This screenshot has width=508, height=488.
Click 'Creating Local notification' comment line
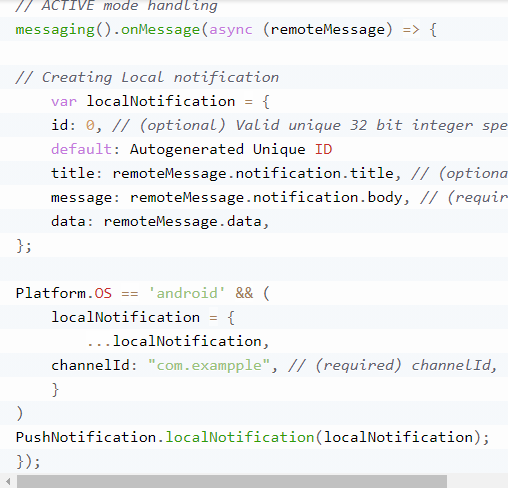(x=147, y=78)
